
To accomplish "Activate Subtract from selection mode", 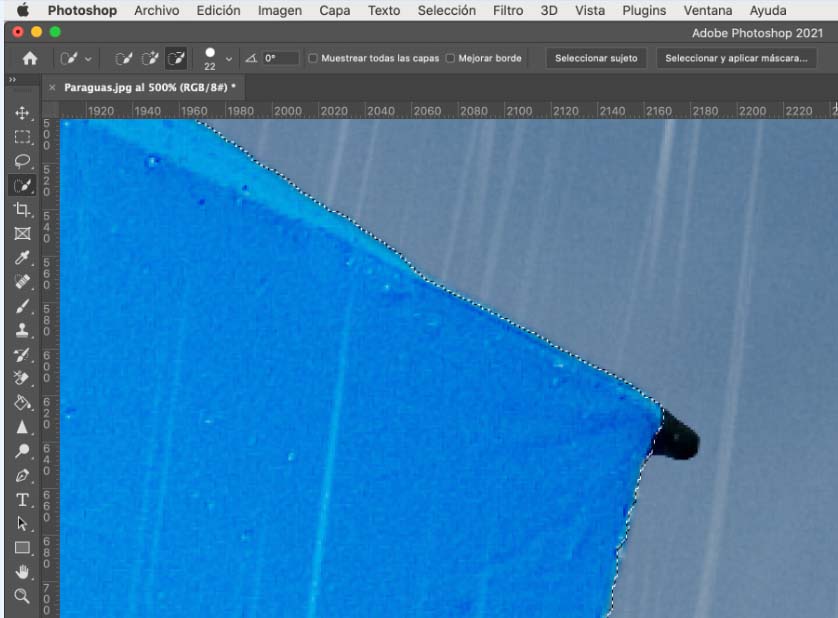I will pyautogui.click(x=175, y=59).
